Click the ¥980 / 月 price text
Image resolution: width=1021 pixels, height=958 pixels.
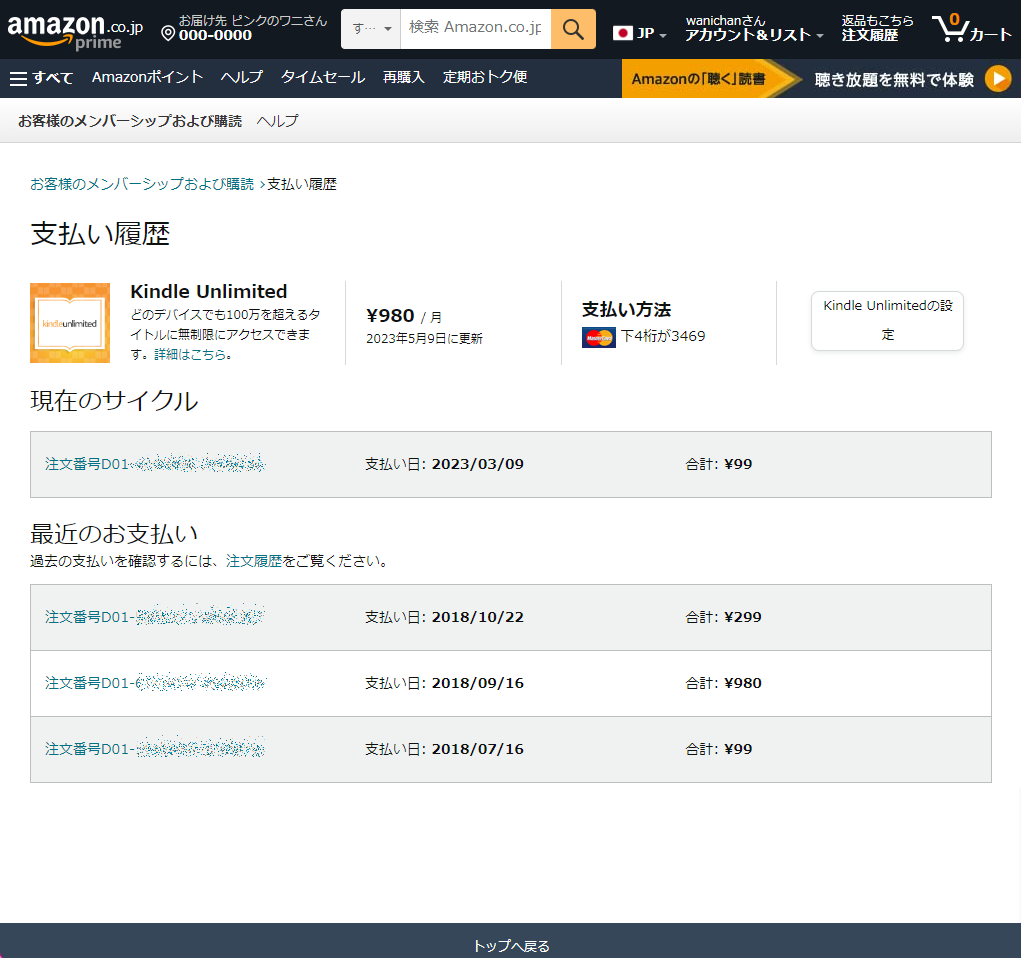tap(404, 316)
